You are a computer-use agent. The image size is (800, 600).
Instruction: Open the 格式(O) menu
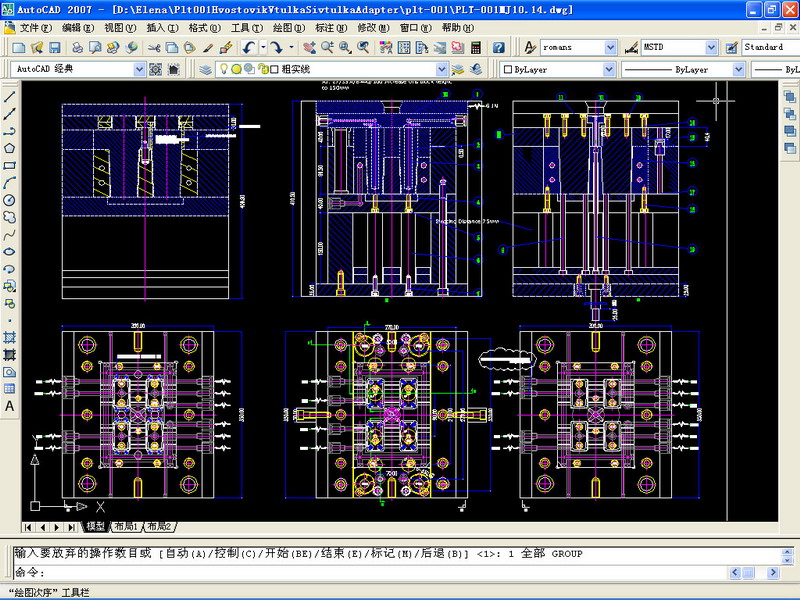(204, 28)
